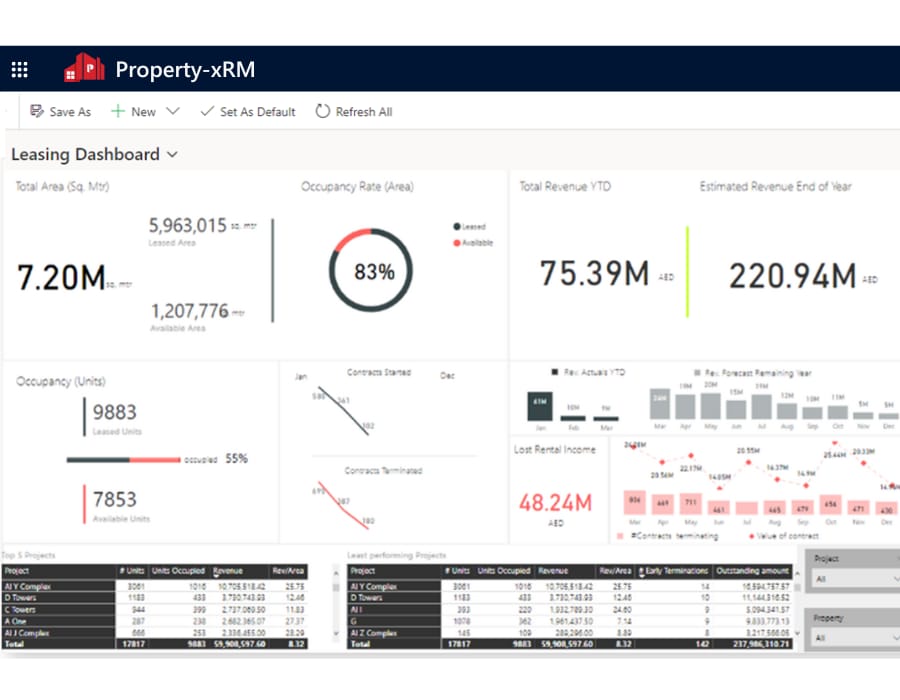Viewport: 900px width, 700px height.
Task: Toggle the Rev. Forecast Remaining Year legend marker
Action: 696,372
